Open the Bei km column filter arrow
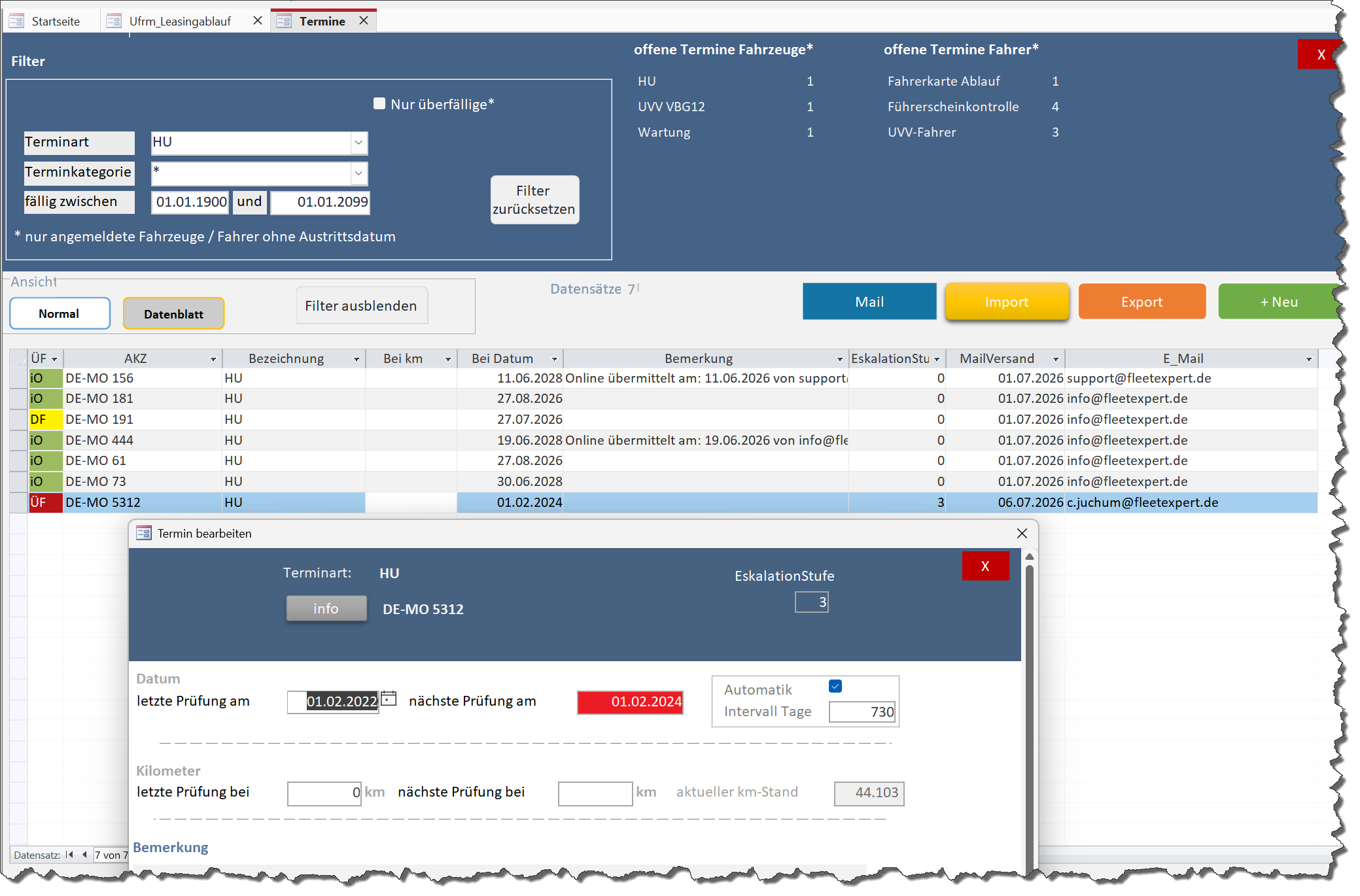1360x896 pixels. tap(448, 359)
